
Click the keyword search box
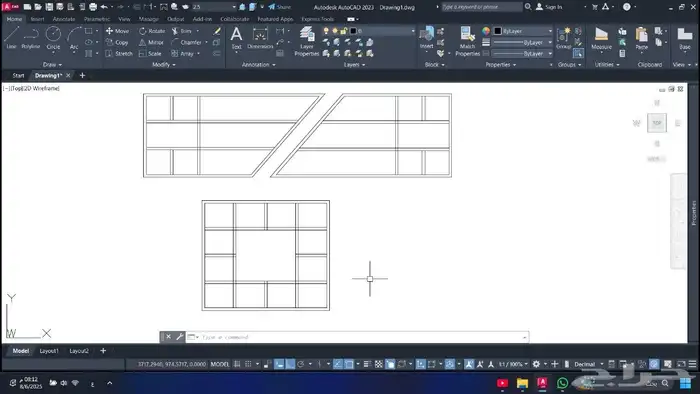[x=482, y=7]
